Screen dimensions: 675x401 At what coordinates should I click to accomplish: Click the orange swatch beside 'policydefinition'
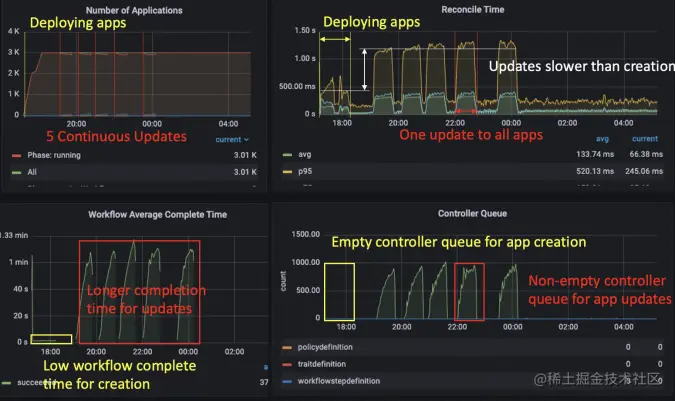point(287,347)
